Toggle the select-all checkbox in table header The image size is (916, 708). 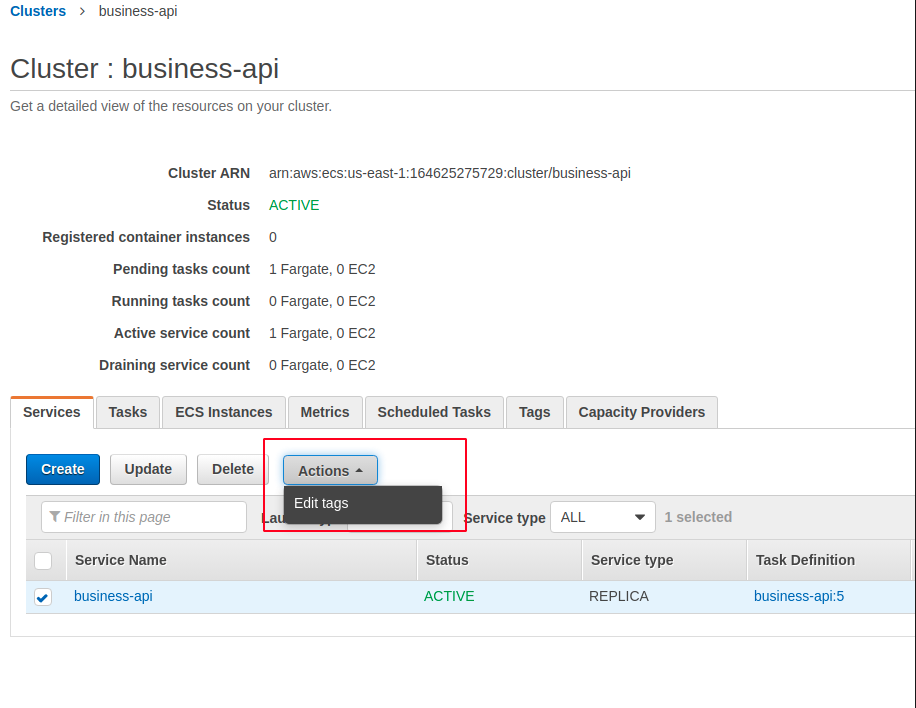pyautogui.click(x=43, y=561)
